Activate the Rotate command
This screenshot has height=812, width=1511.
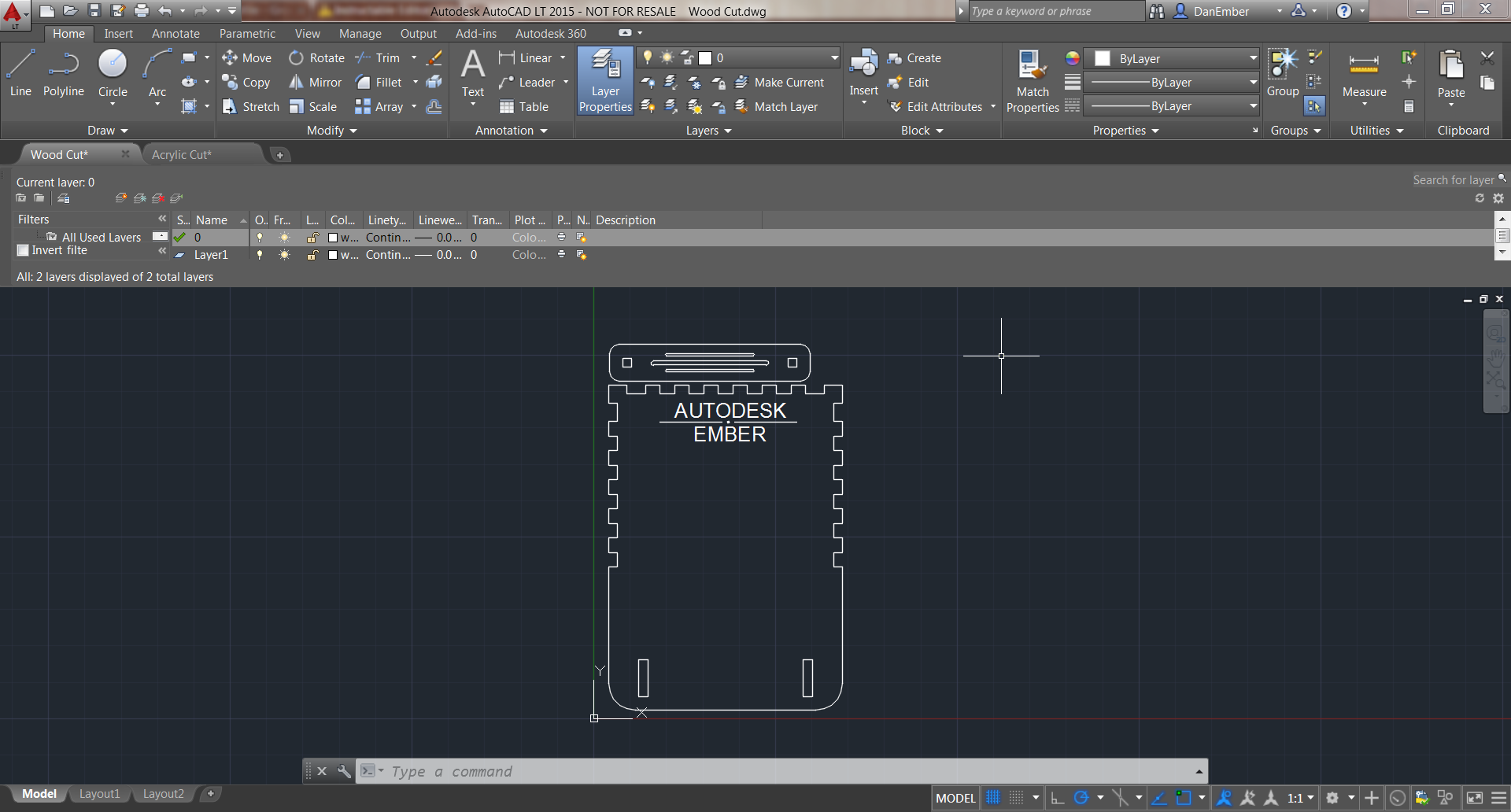click(316, 58)
